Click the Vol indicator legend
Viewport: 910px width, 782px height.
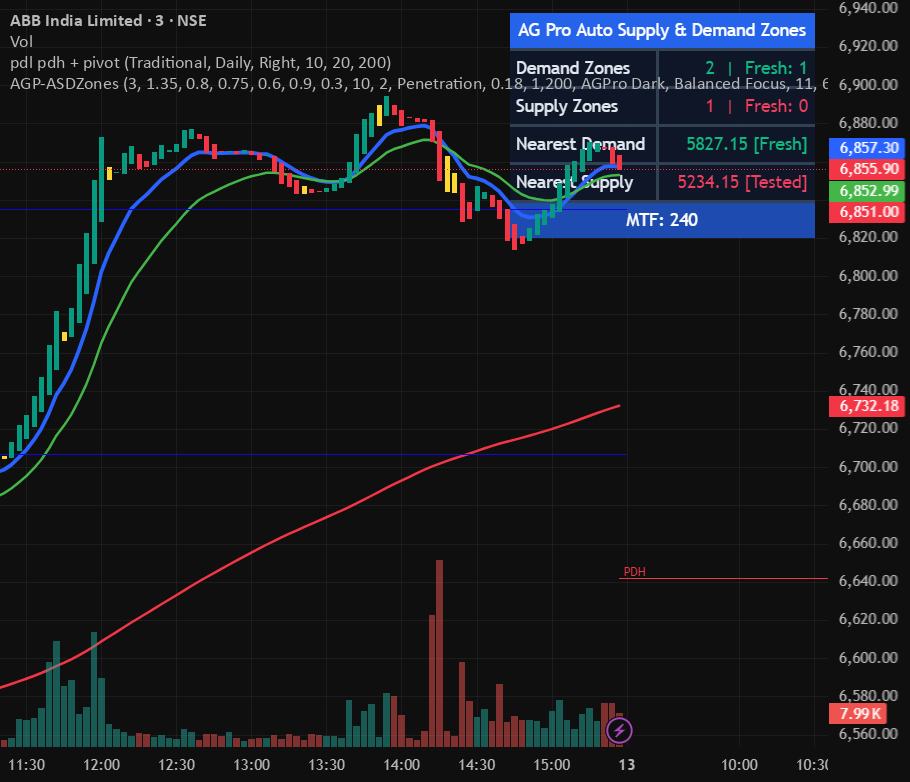click(21, 42)
